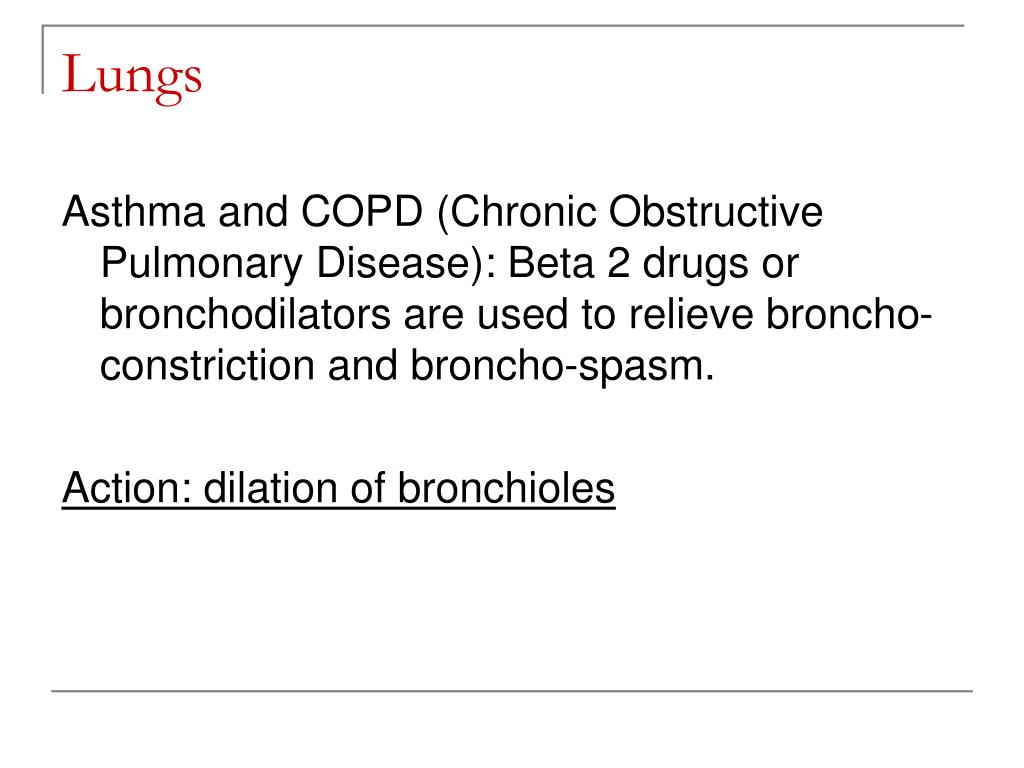Open the underlined "Action: dilation of bronchioles" text
1024x768 pixels.
(338, 488)
